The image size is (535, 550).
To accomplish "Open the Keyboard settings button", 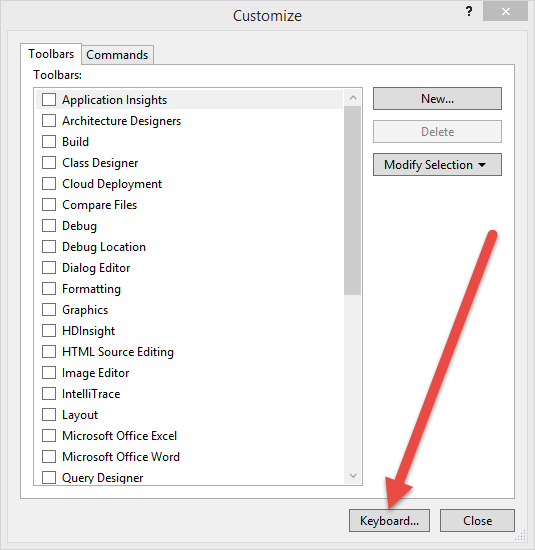I will 389,521.
